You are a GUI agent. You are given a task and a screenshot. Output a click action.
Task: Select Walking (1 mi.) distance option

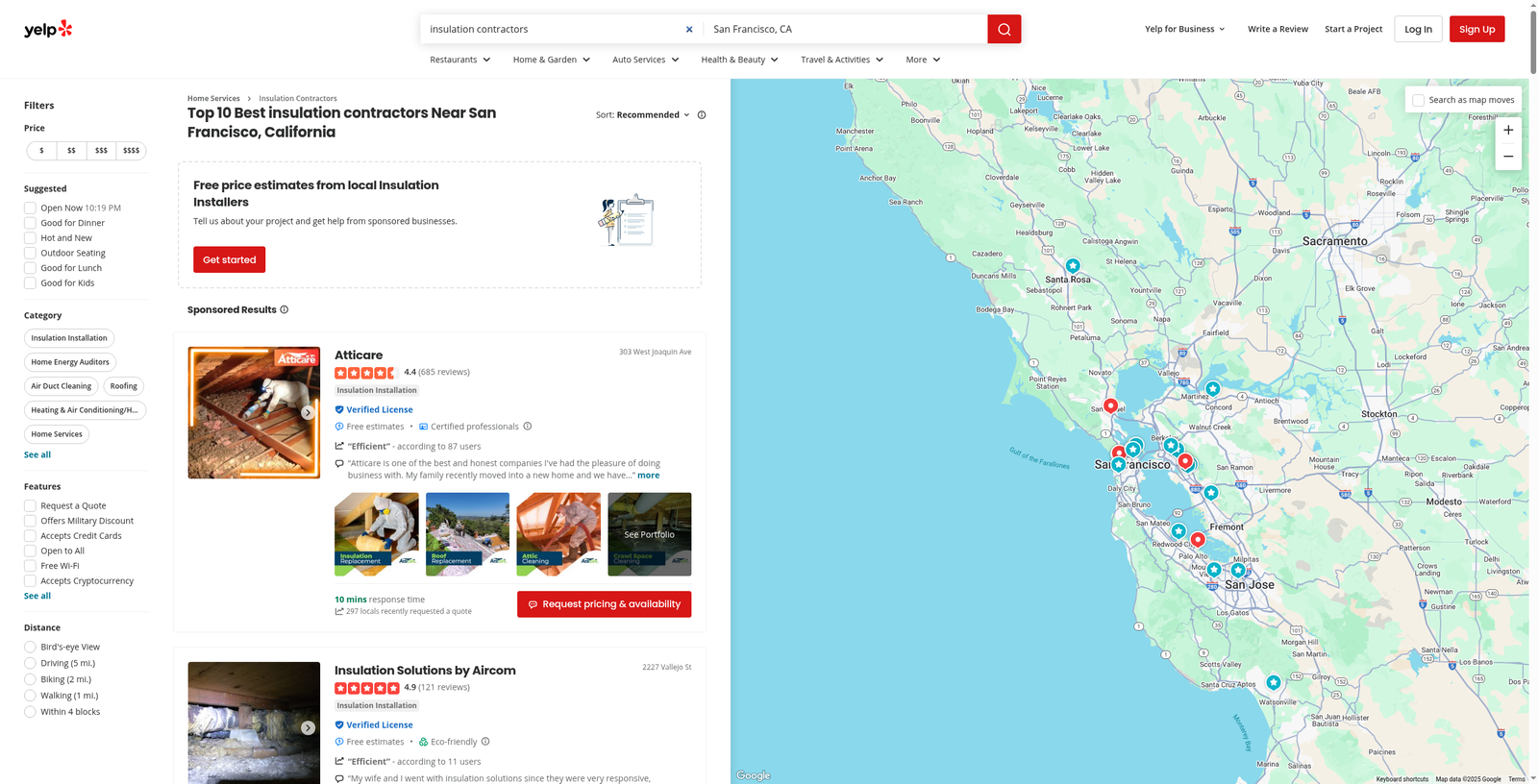point(30,696)
